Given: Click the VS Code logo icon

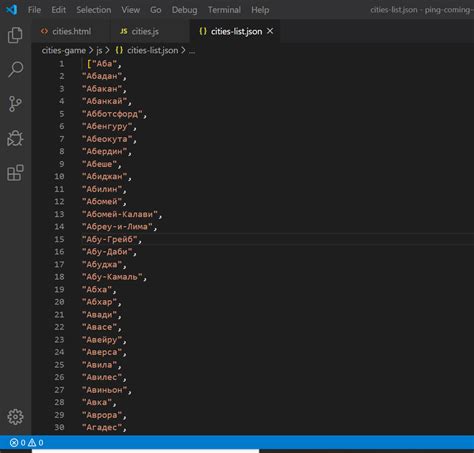Looking at the screenshot, I should pyautogui.click(x=11, y=9).
